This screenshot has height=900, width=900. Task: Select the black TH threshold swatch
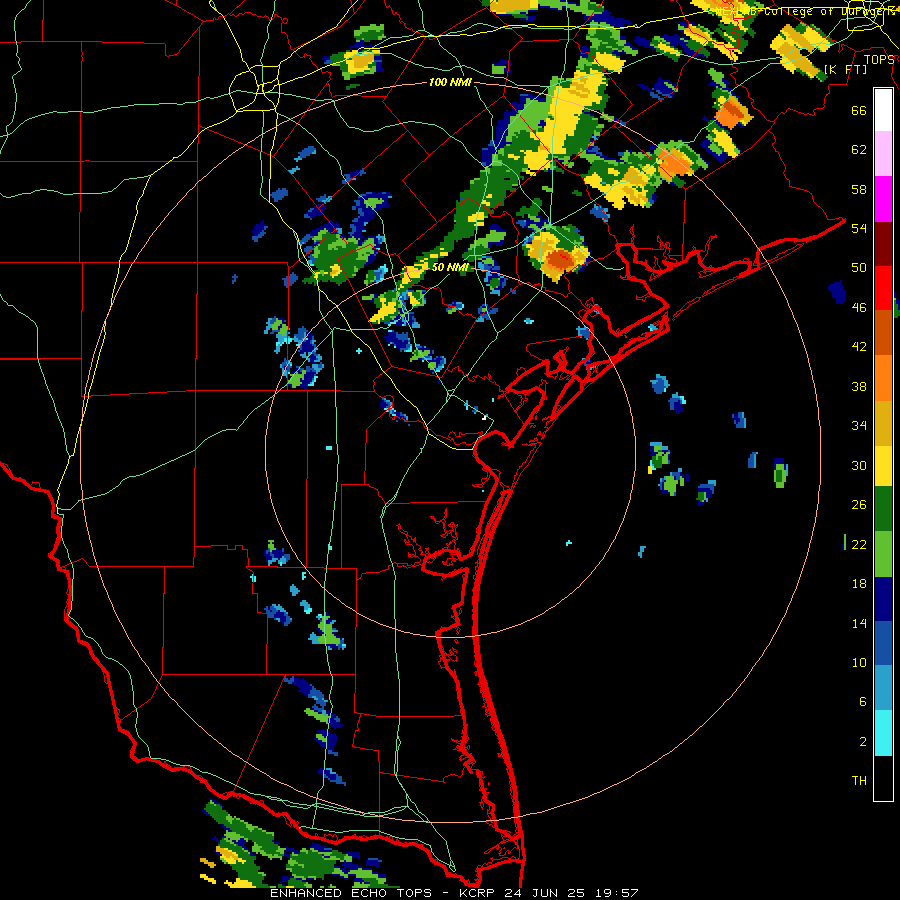coord(883,777)
